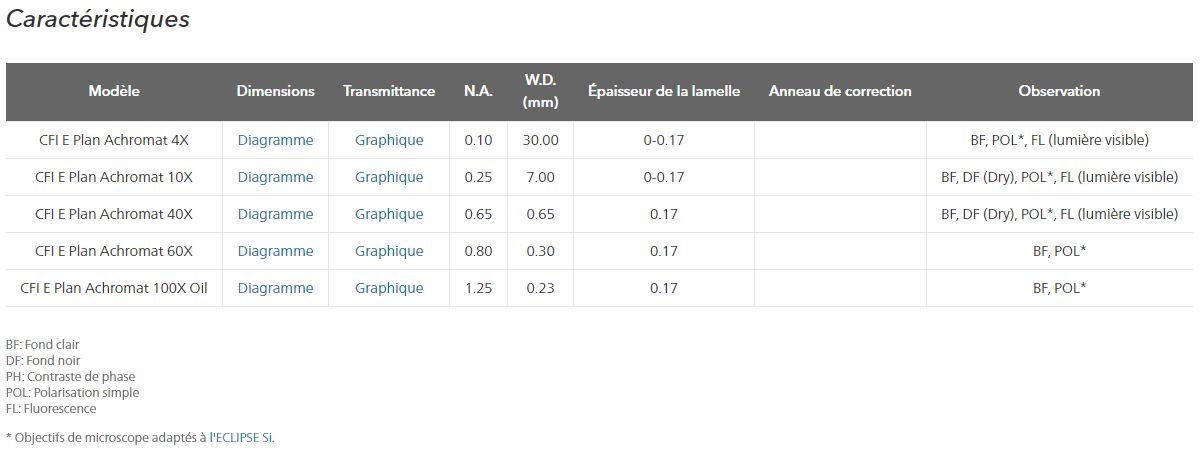Screen dimensions: 1201x451
Task: Click Graphique link in the Achromat 10X row
Action: [389, 177]
